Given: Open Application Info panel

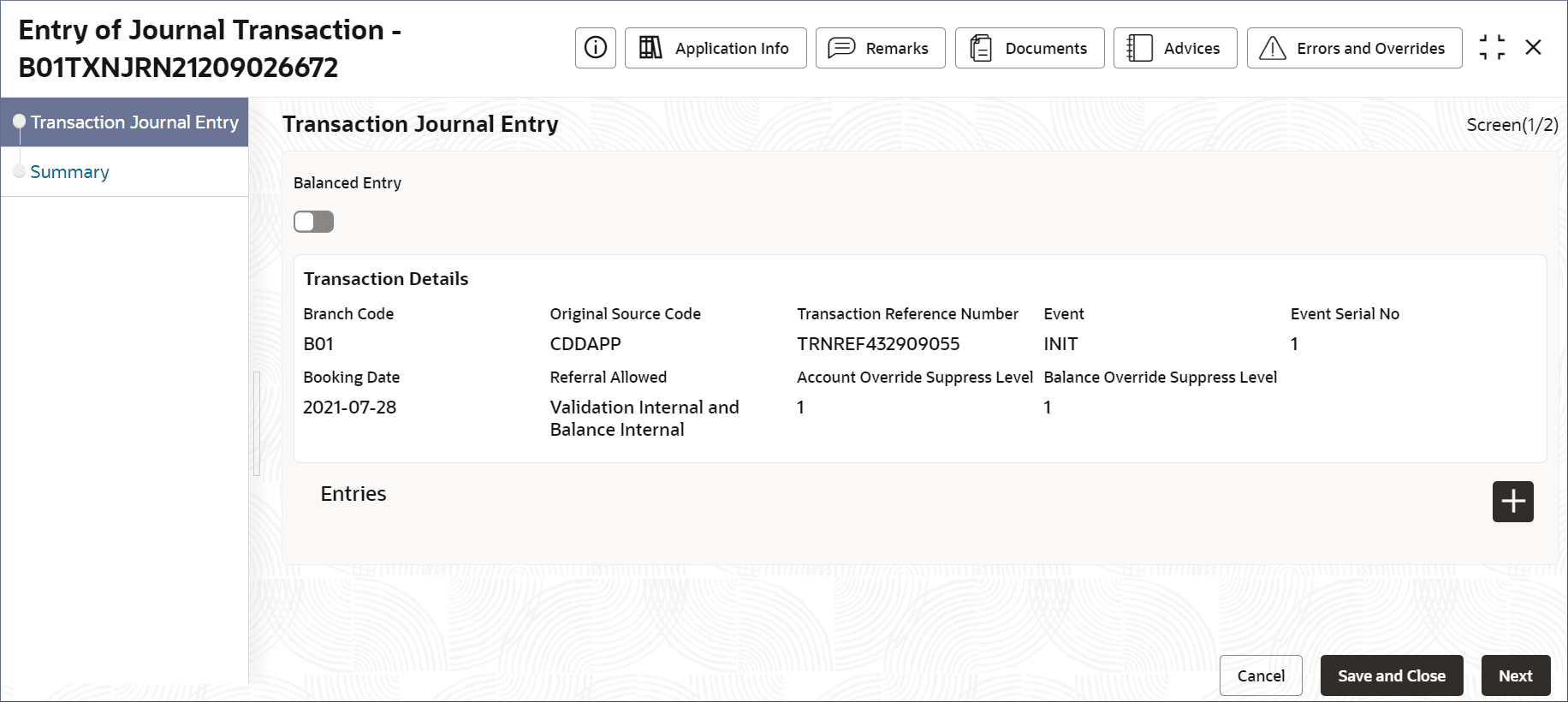Looking at the screenshot, I should (x=716, y=48).
